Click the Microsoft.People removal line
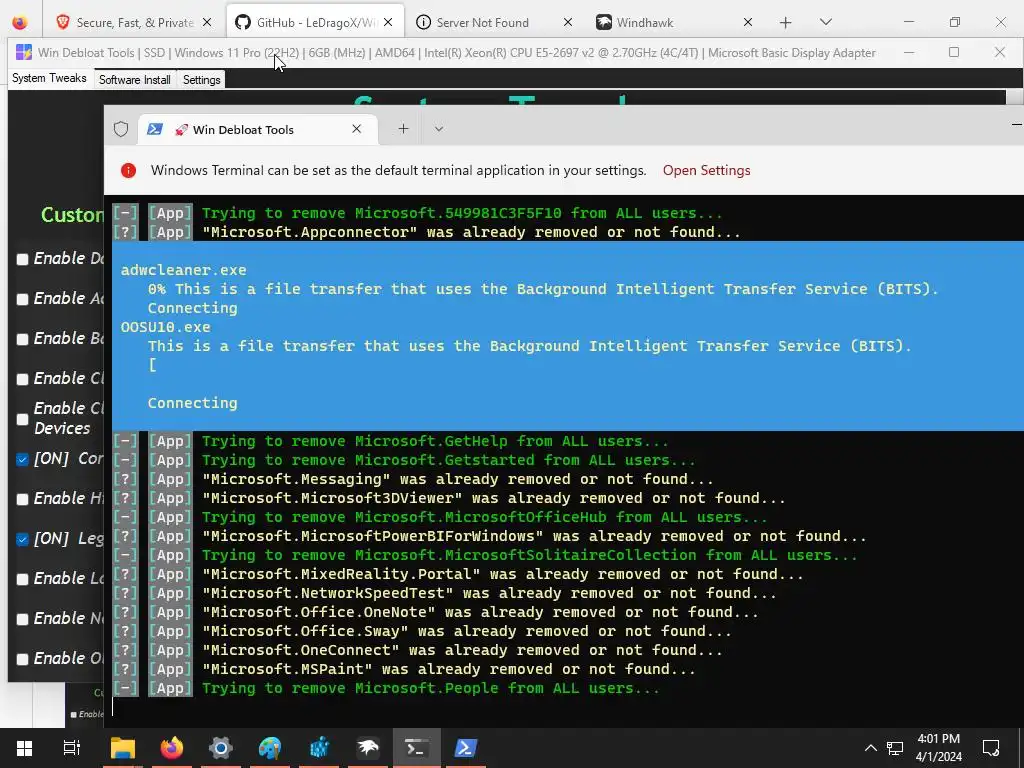Image resolution: width=1024 pixels, height=768 pixels. coord(386,688)
